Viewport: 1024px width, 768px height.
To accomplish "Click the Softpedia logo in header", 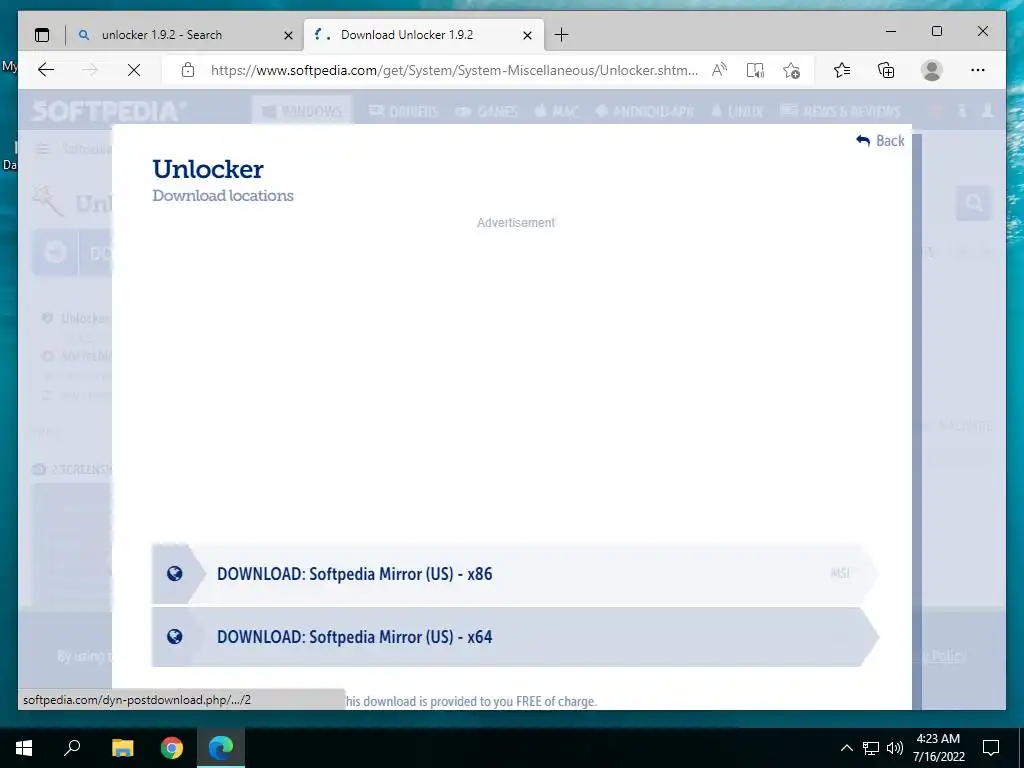I will (x=109, y=111).
